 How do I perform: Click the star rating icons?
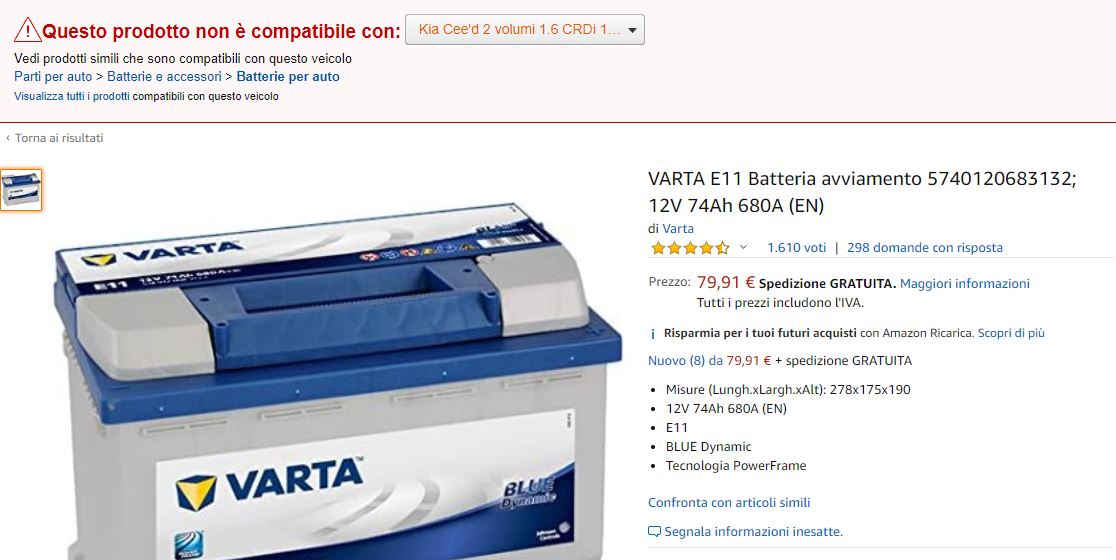click(690, 248)
